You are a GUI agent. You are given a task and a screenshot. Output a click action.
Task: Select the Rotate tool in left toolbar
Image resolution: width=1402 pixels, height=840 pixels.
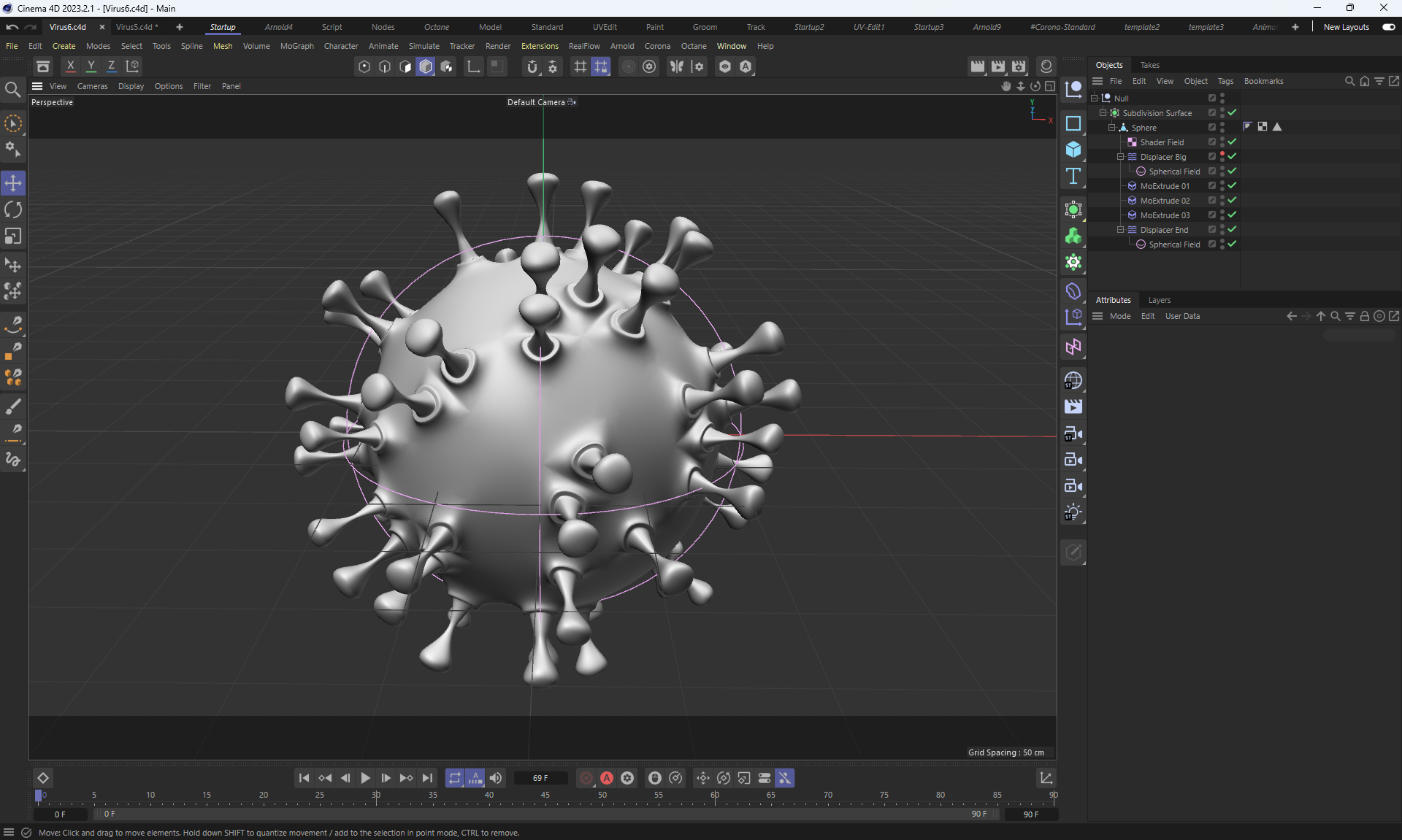tap(13, 210)
